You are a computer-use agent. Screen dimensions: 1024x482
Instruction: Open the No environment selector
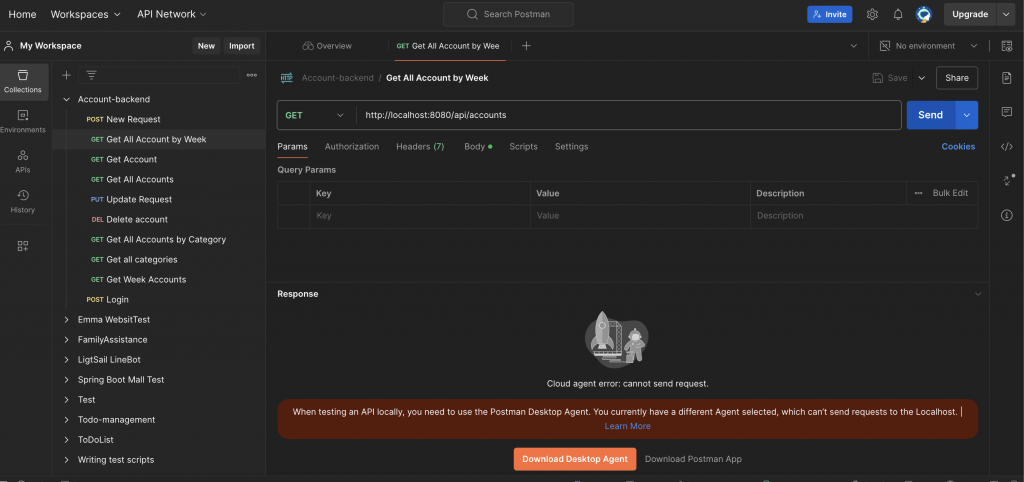click(x=928, y=46)
